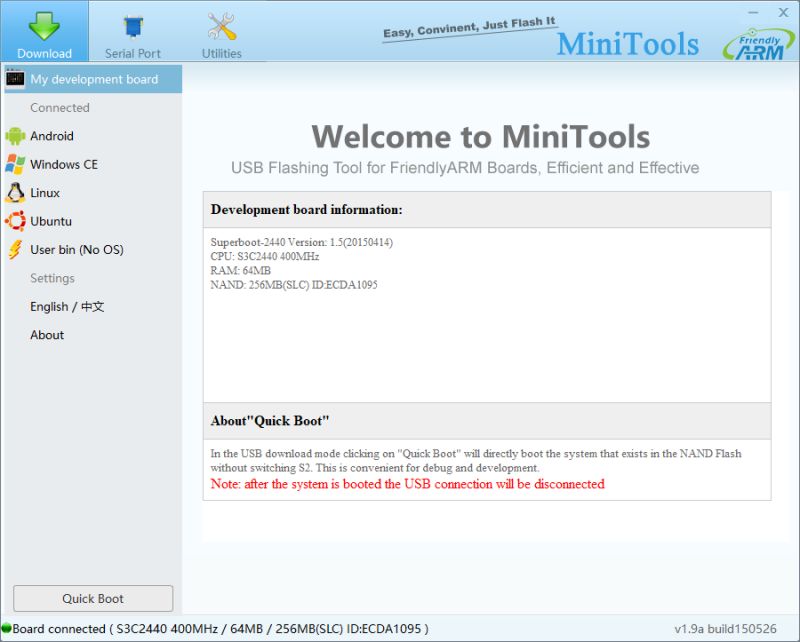The width and height of the screenshot is (800, 642).
Task: Minimize the MiniTools window
Action: pyautogui.click(x=754, y=12)
